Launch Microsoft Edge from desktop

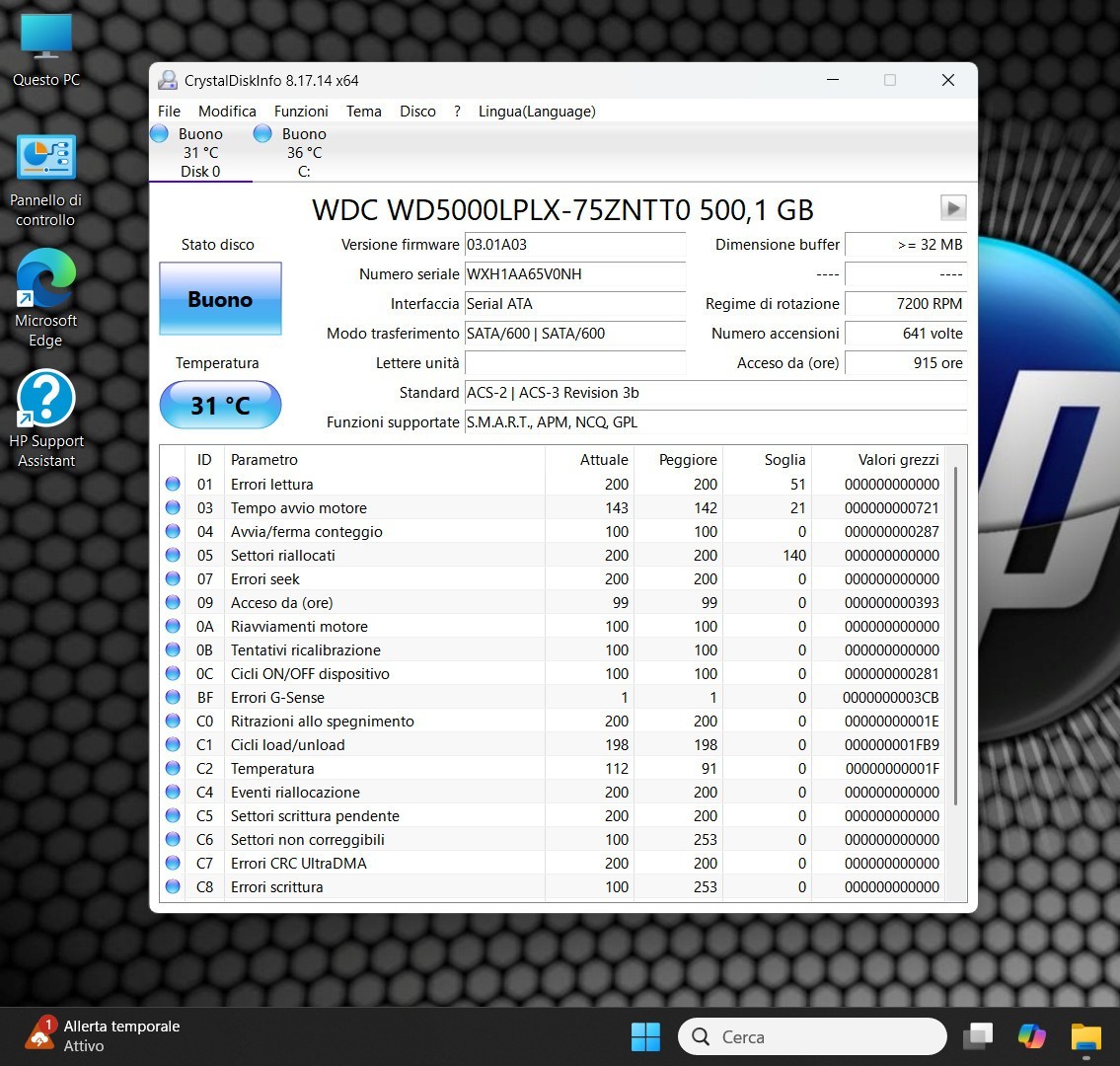pyautogui.click(x=46, y=298)
